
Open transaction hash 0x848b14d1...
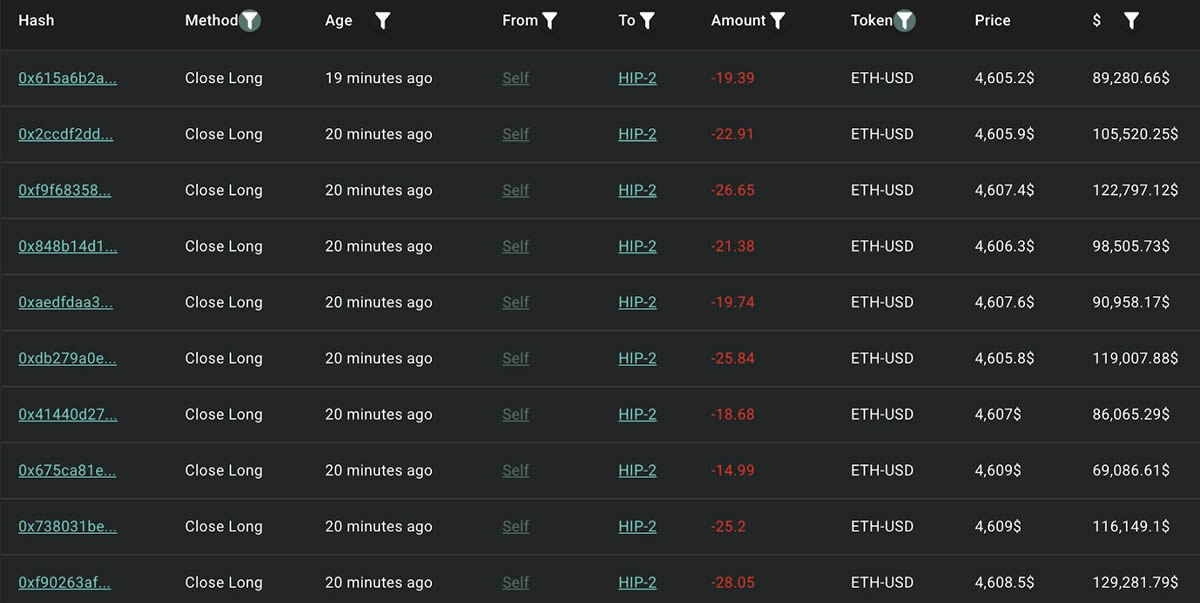(x=68, y=246)
